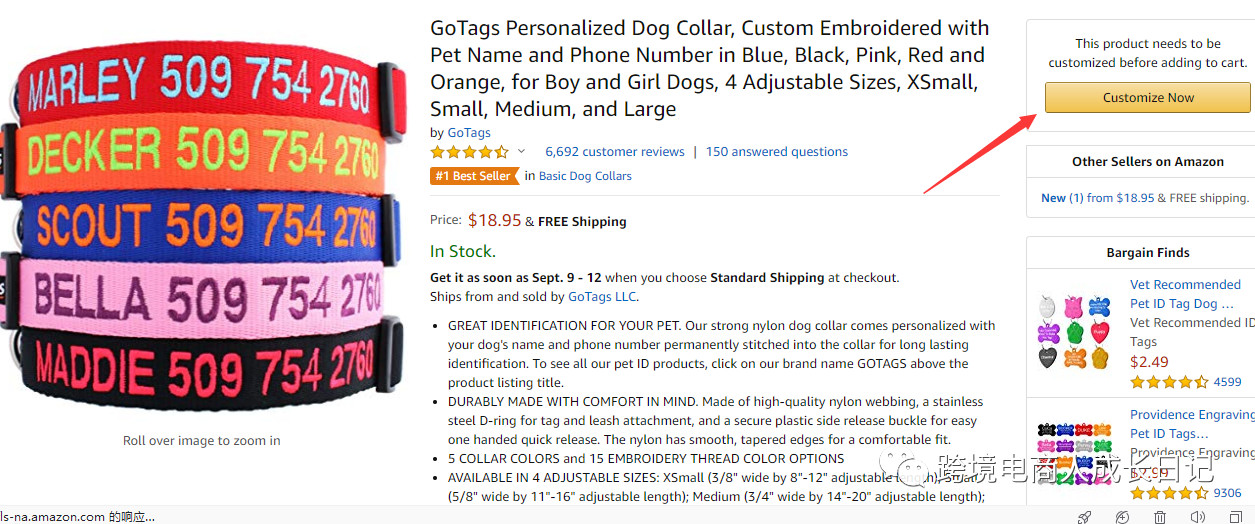Click the browser trash icon

[1160, 516]
